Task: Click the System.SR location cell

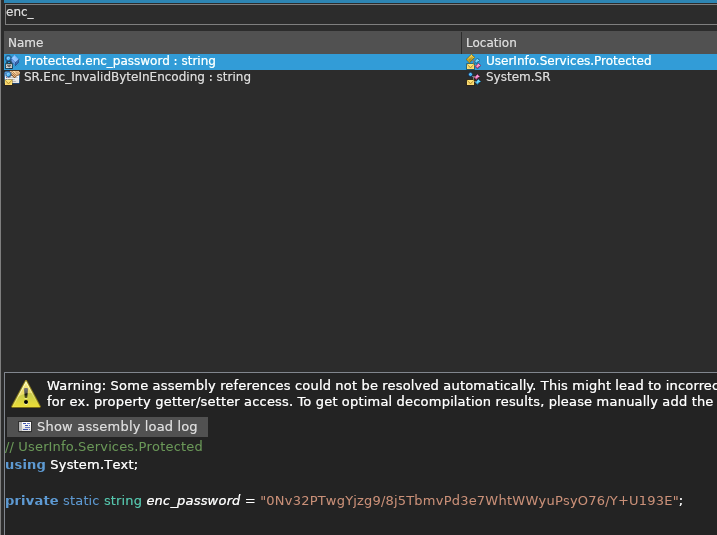Action: pyautogui.click(x=518, y=77)
